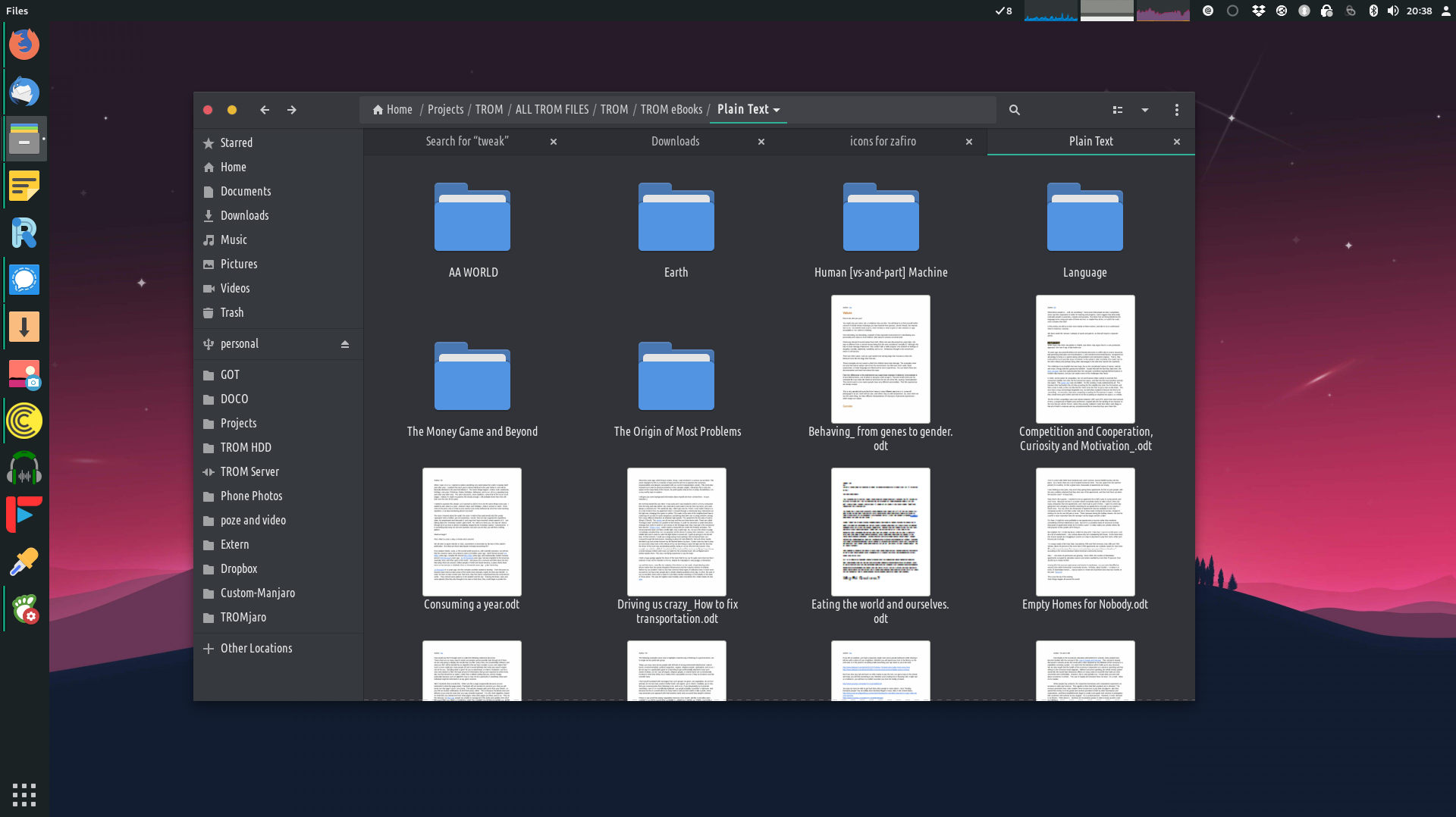Select Trash in the sidebar

(x=232, y=312)
